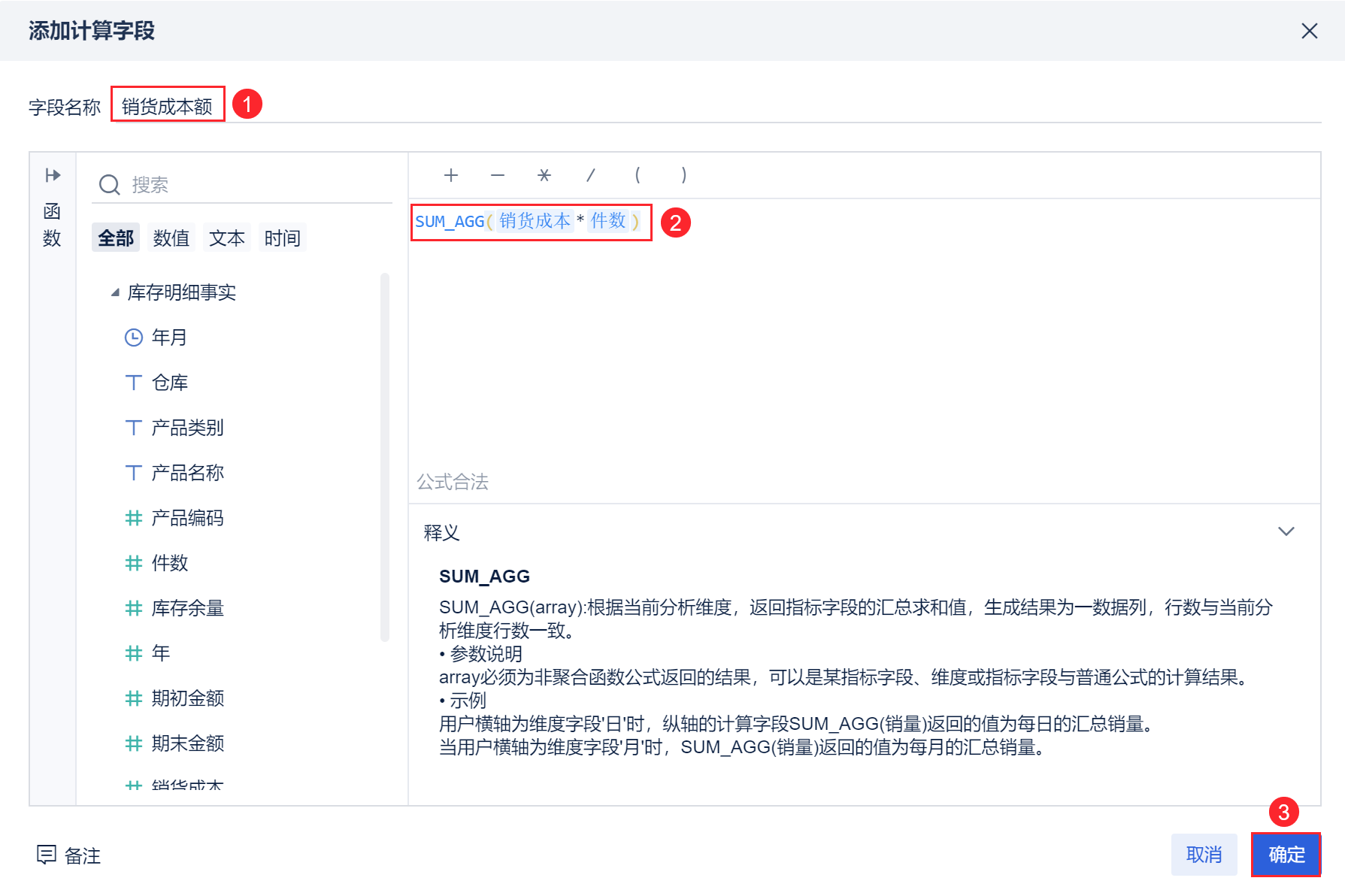Insert a right parenthesis
The image size is (1345, 896).
684,175
